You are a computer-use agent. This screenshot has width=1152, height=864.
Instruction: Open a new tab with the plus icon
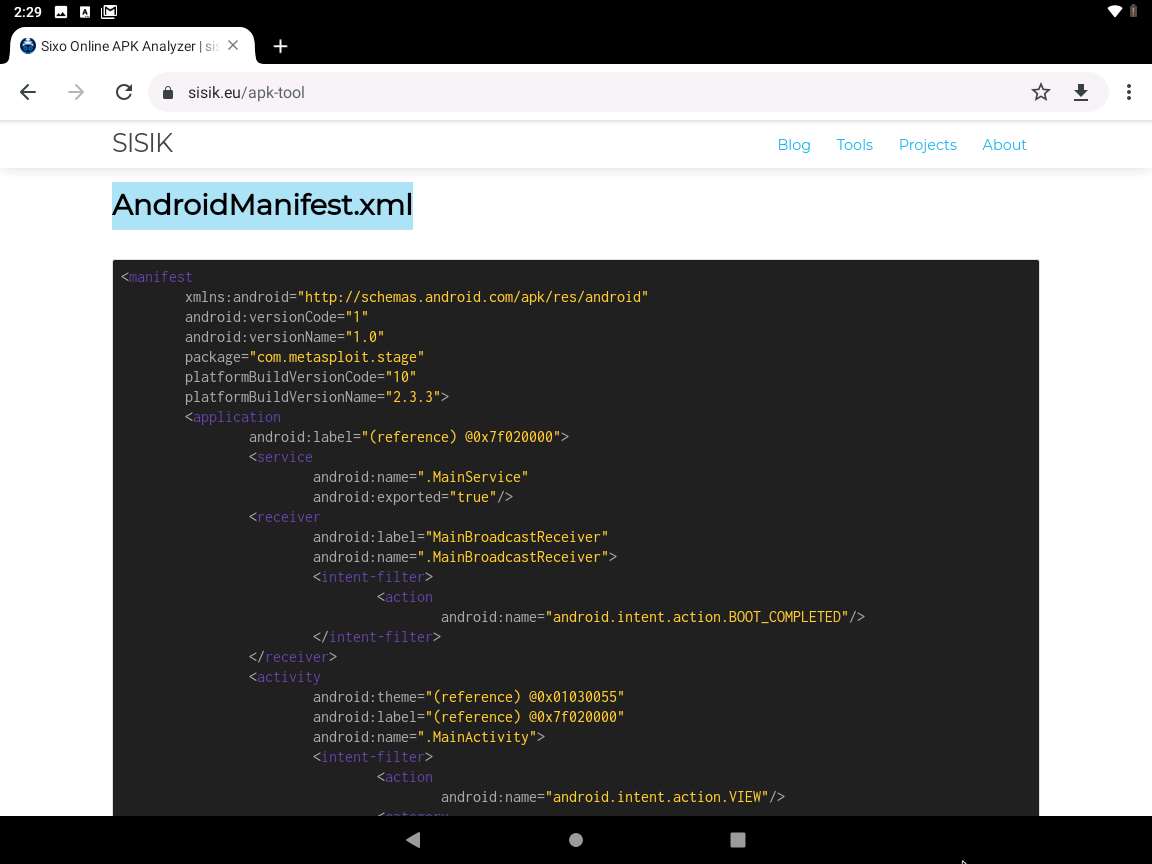[x=280, y=46]
